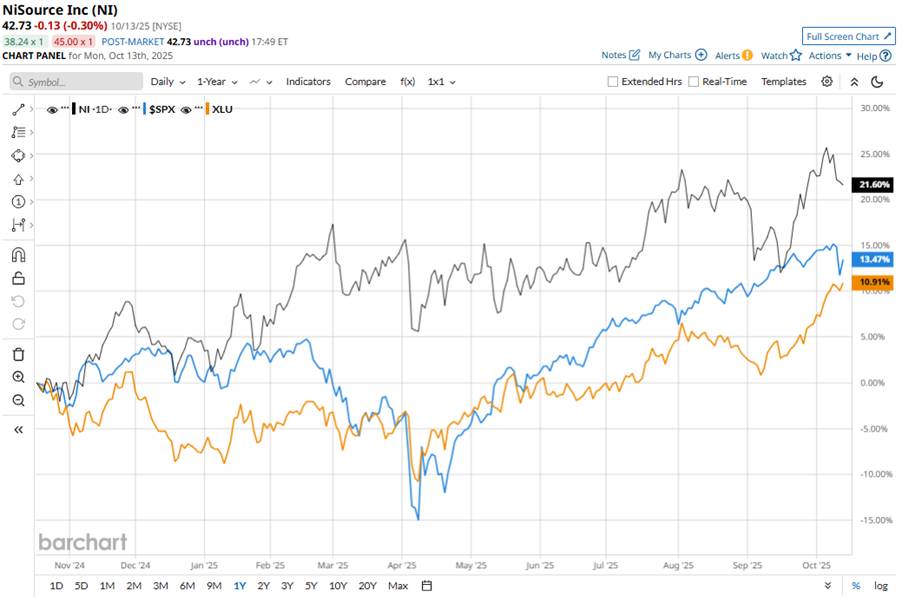Viewport: 902px width, 604px height.
Task: Select the 6M time range
Action: click(187, 585)
